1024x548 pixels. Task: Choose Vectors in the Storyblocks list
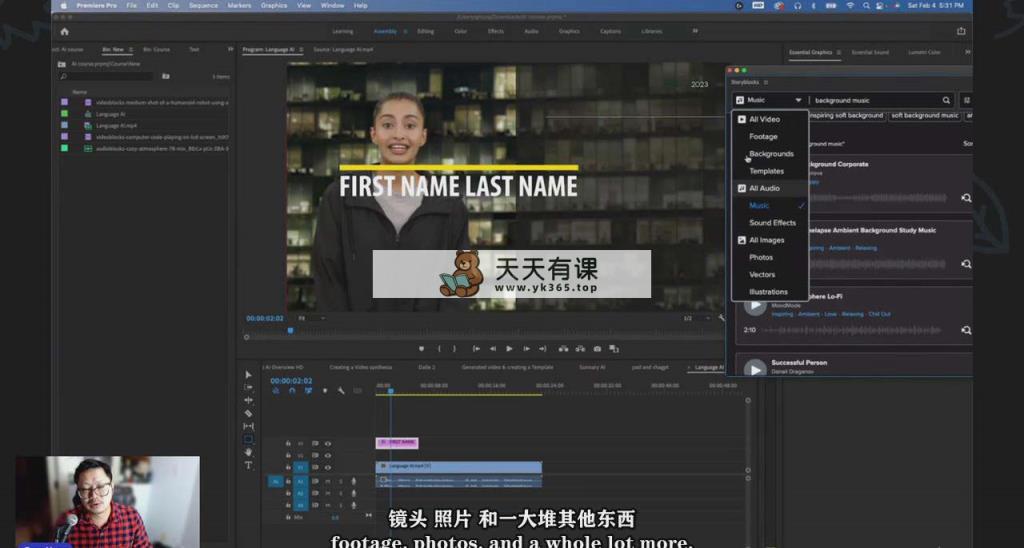point(762,274)
